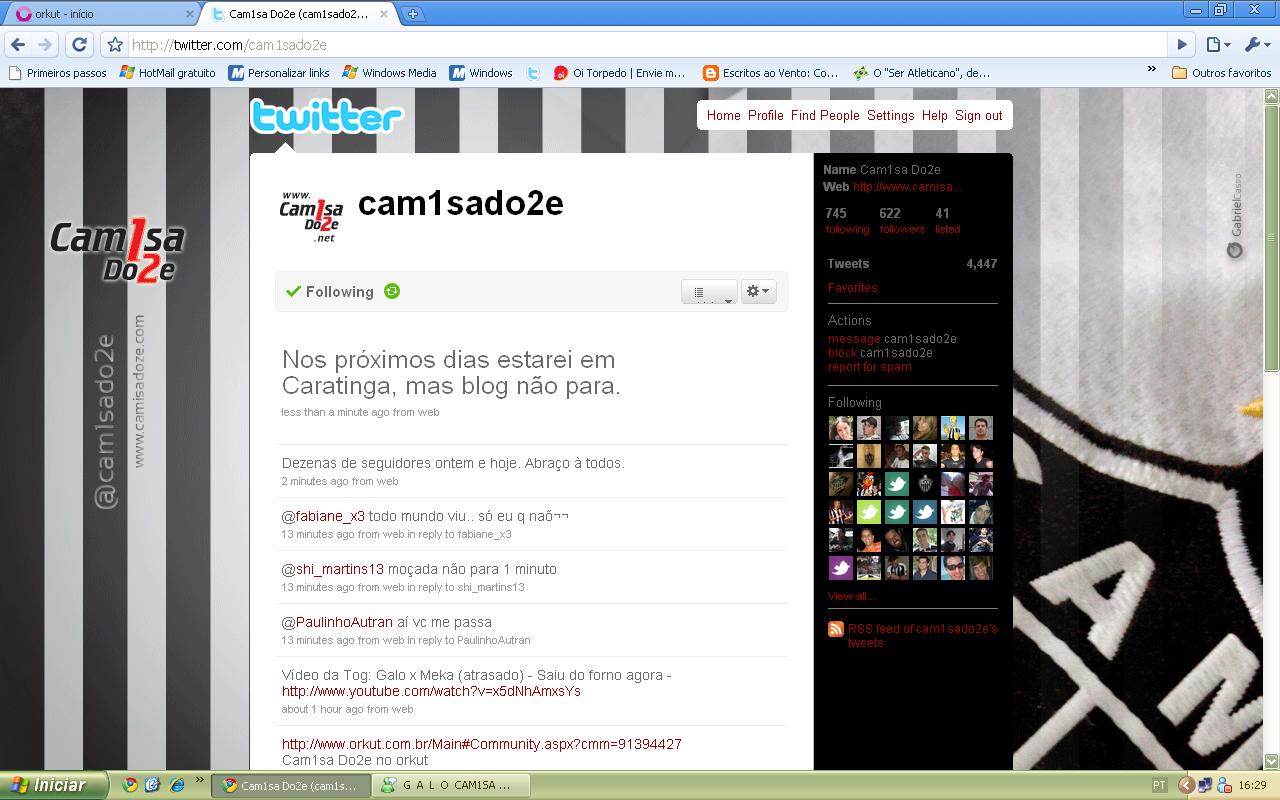1280x800 pixels.
Task: View the 622 followers count
Action: (902, 220)
